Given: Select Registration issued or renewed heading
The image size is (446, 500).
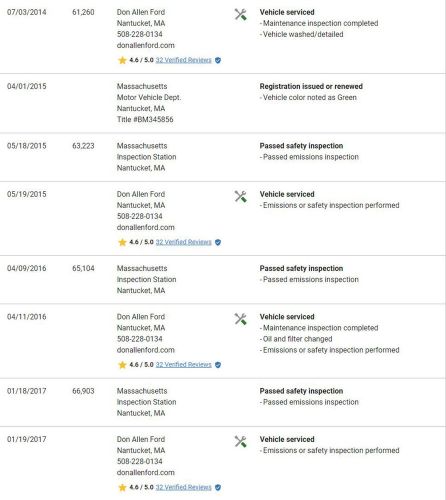Looking at the screenshot, I should point(311,86).
